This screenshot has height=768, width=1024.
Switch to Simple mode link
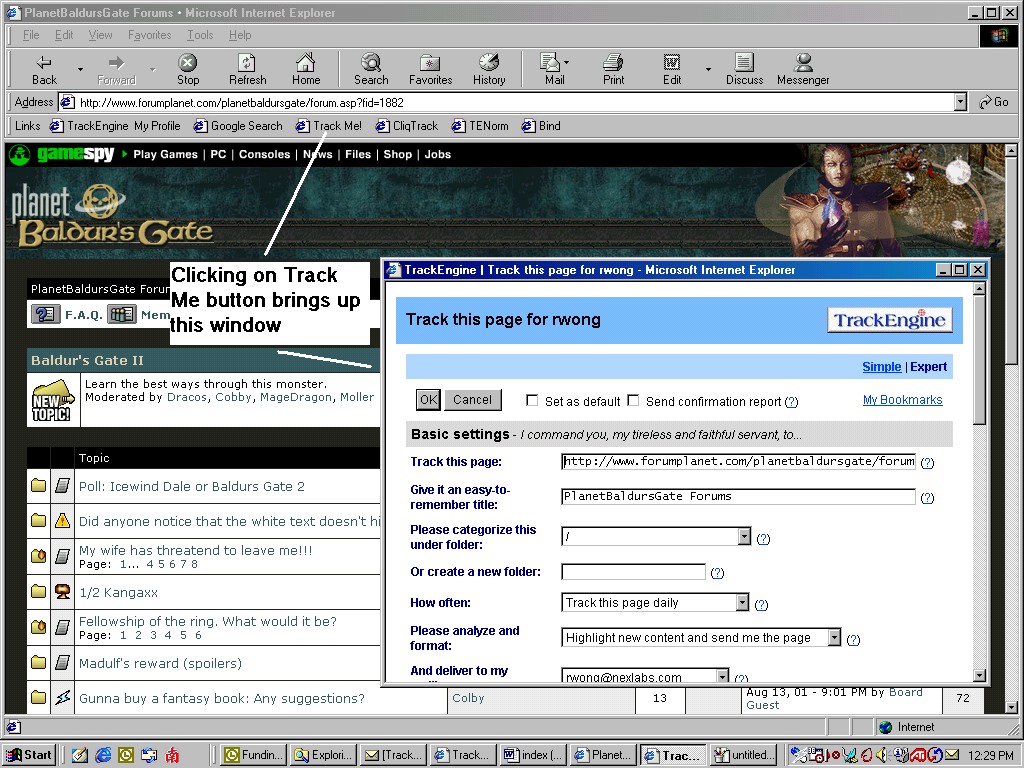882,367
